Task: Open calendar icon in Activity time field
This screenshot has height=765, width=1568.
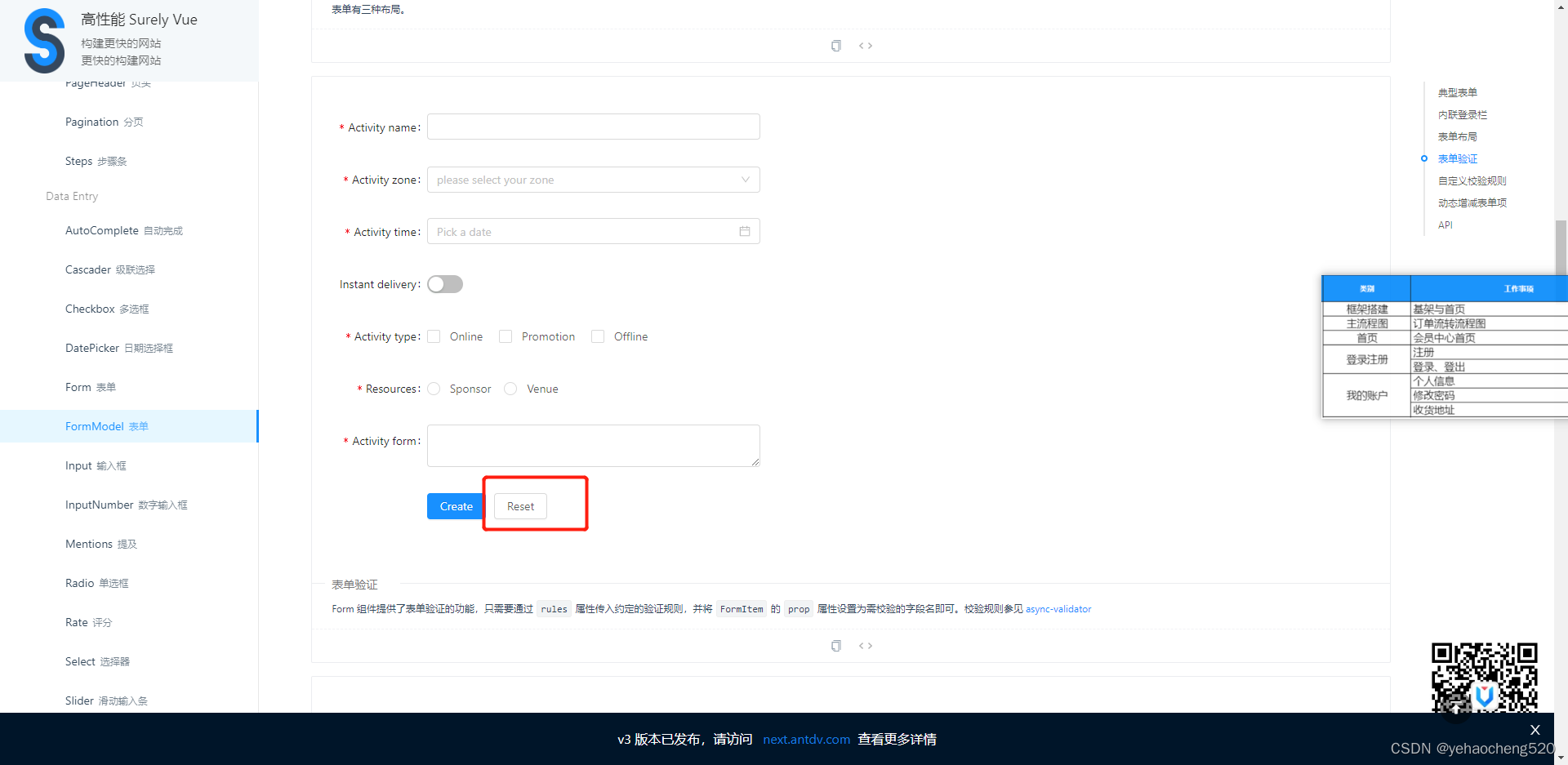Action: [x=745, y=232]
